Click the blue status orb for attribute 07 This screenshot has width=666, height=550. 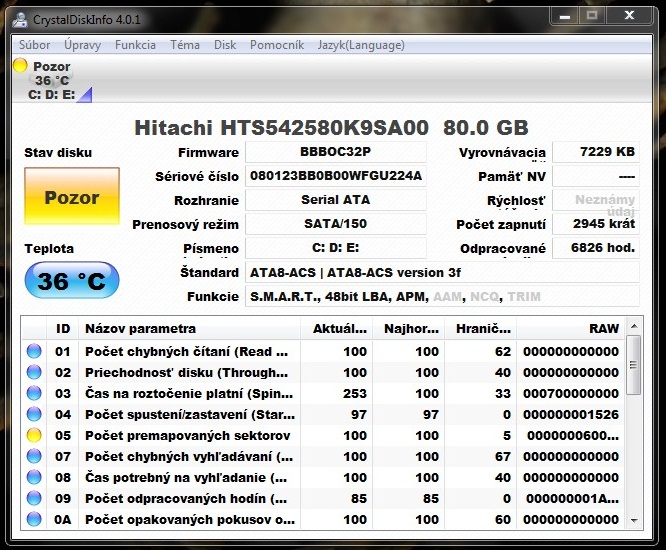[x=35, y=456]
